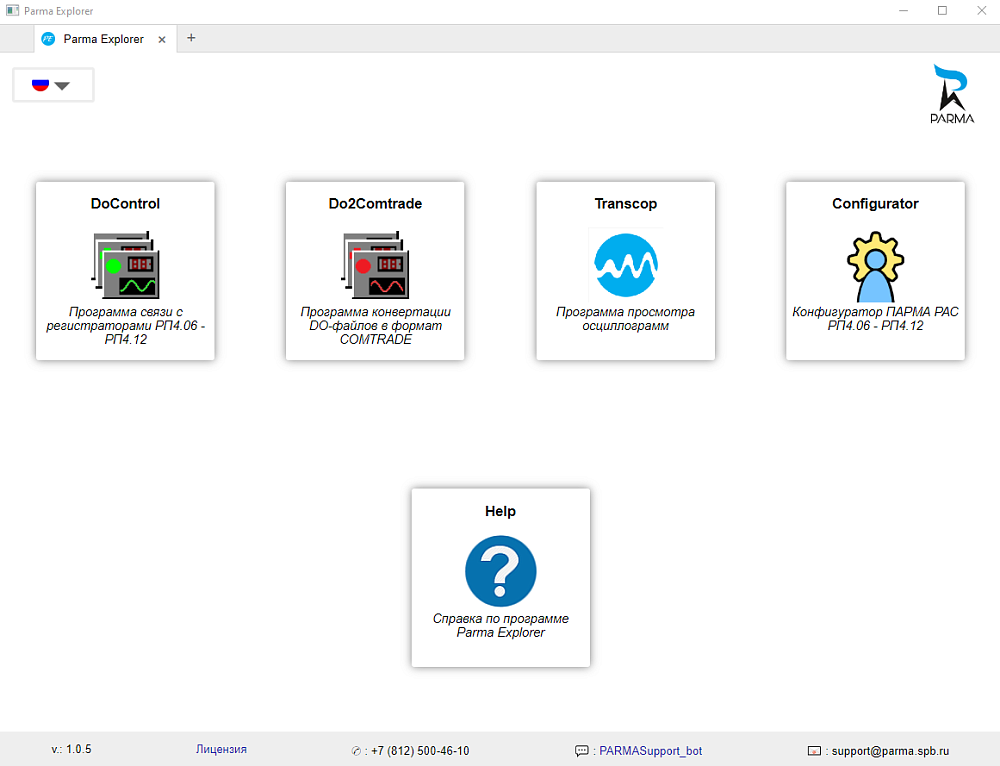Click description 'Конфигуратор ПАРМА РАС'
Screen dimensions: 1000x766
click(x=875, y=318)
